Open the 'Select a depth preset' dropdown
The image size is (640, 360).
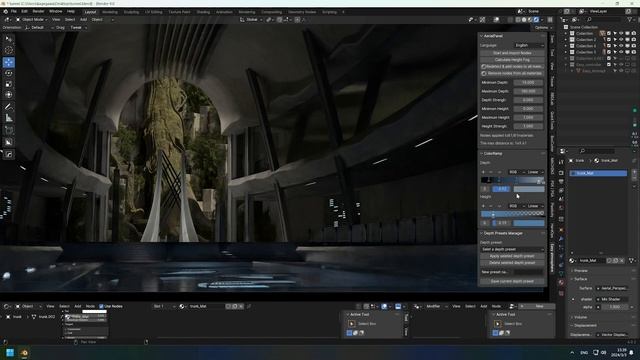512,249
